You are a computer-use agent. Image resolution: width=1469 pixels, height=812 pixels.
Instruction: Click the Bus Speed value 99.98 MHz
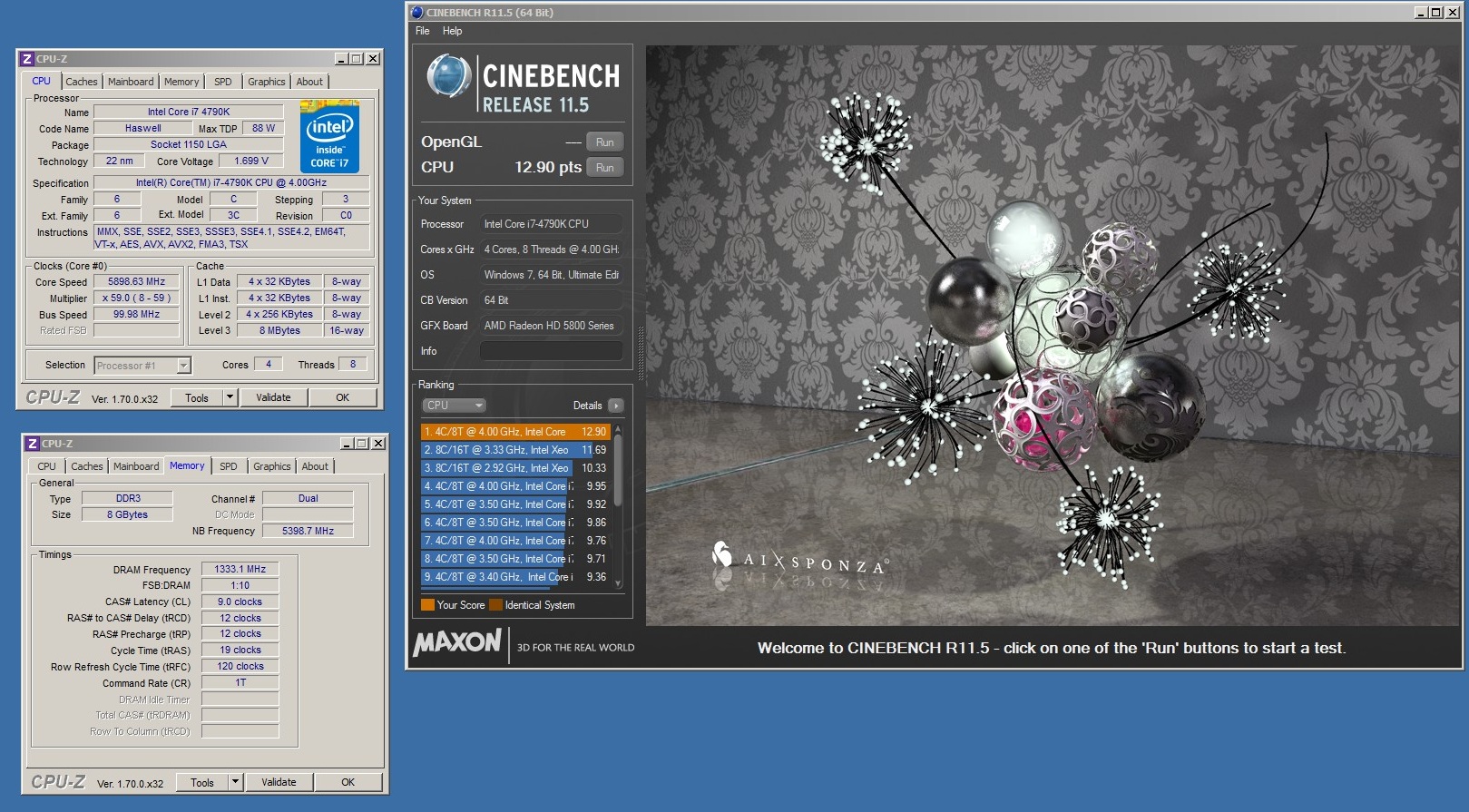(x=136, y=315)
